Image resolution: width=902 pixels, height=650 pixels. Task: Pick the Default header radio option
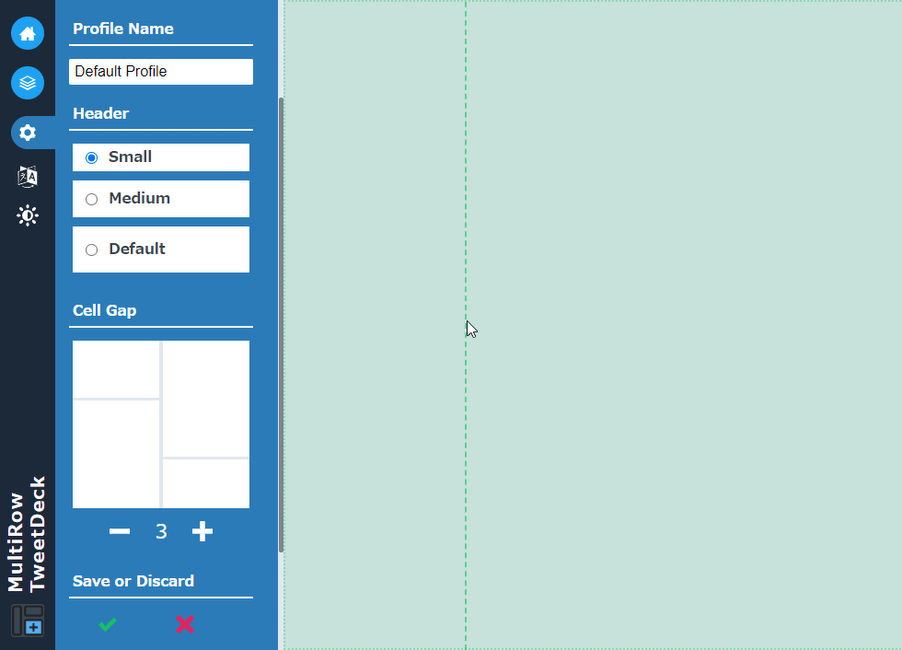click(91, 250)
